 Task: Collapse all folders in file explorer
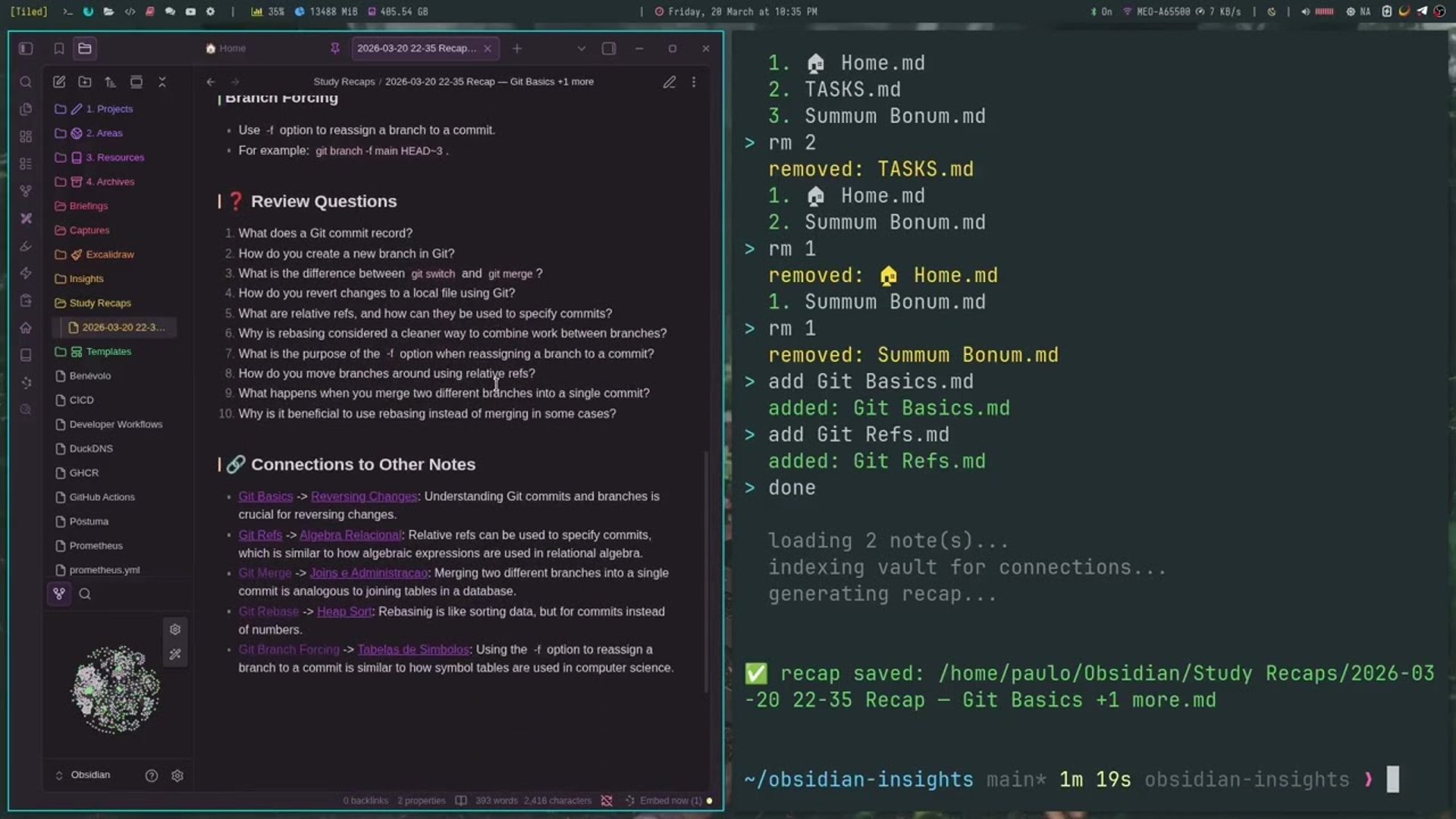(x=162, y=82)
